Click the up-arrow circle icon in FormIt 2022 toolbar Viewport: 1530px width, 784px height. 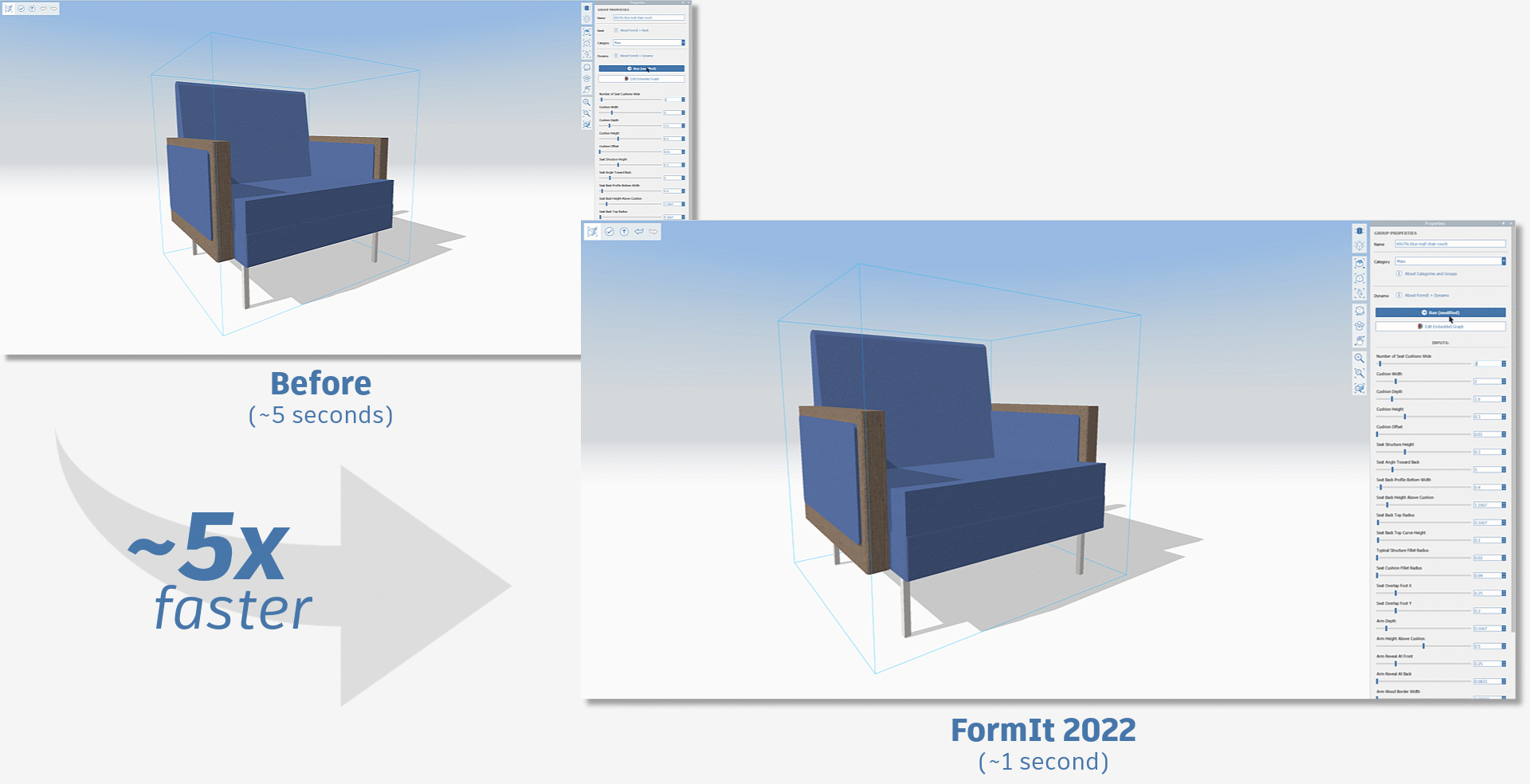point(624,232)
